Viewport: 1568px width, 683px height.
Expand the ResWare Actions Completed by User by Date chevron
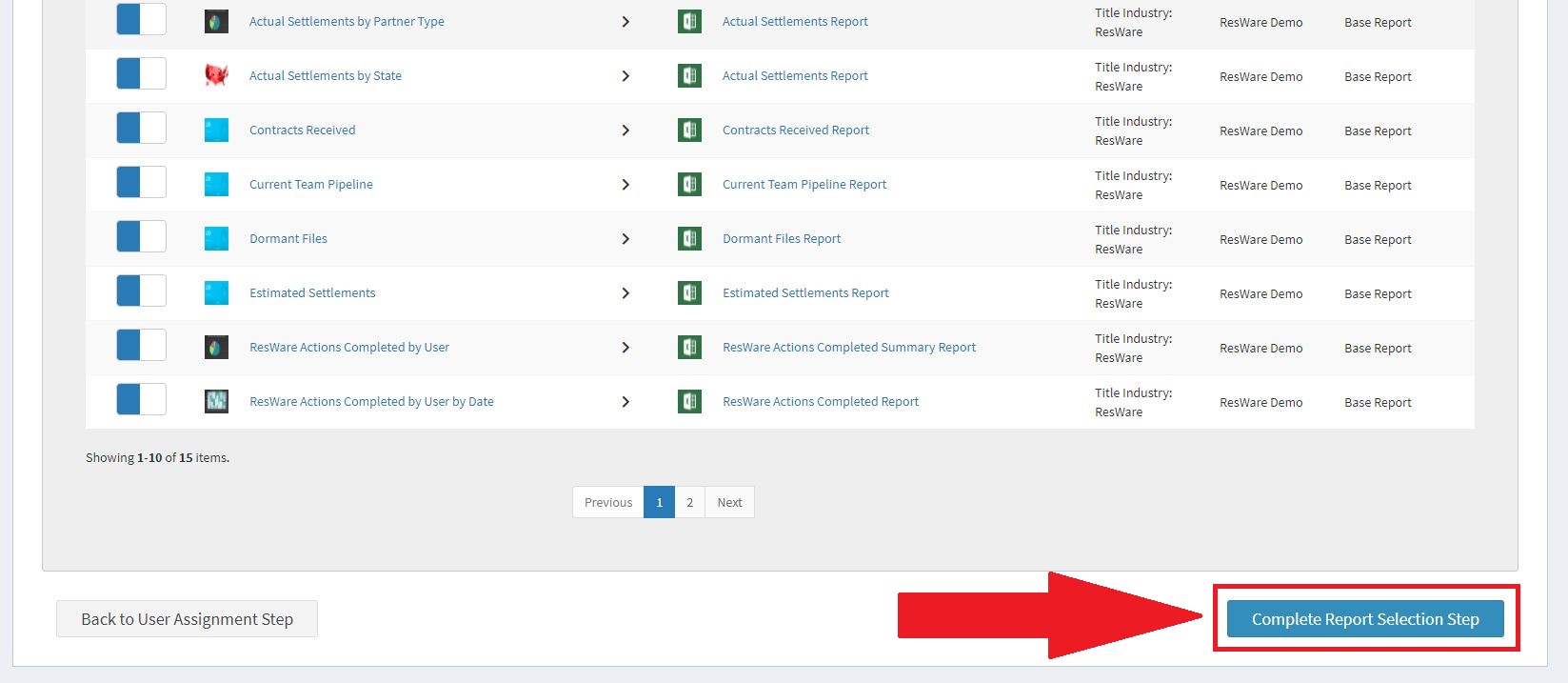click(x=625, y=401)
